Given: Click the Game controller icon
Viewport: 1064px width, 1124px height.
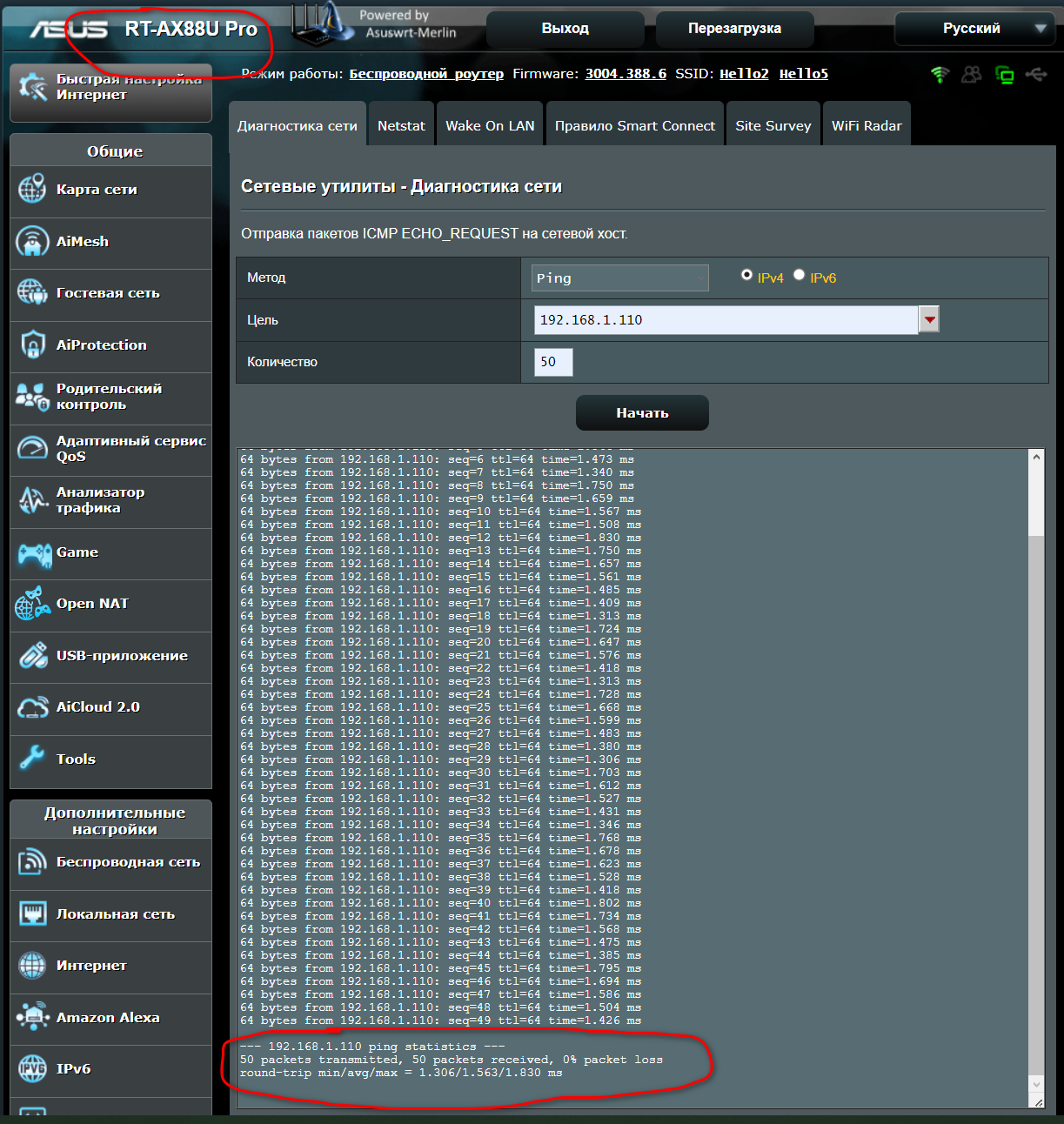Looking at the screenshot, I should pyautogui.click(x=34, y=553).
